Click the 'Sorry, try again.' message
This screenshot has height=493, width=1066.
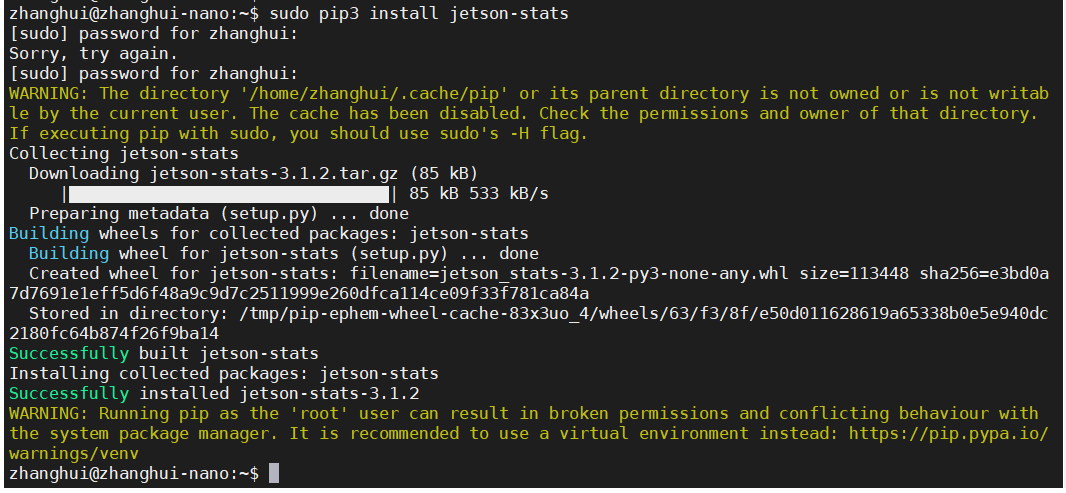[93, 53]
